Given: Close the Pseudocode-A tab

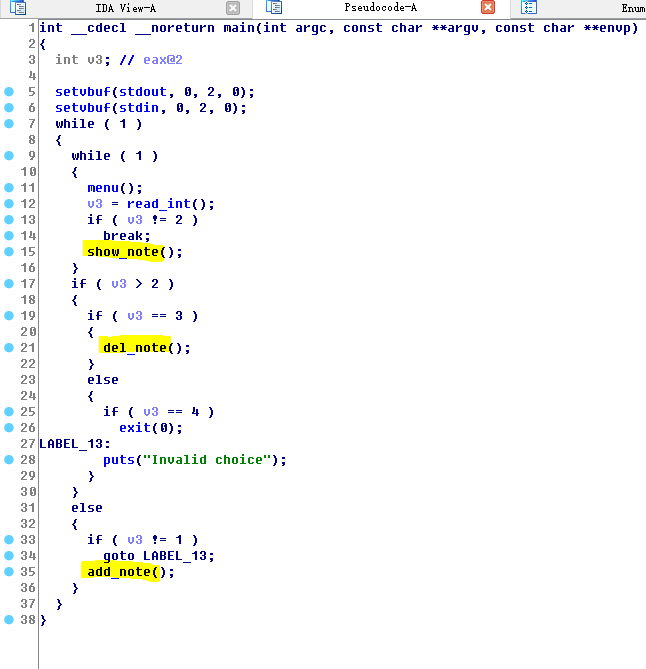Looking at the screenshot, I should click(x=488, y=7).
